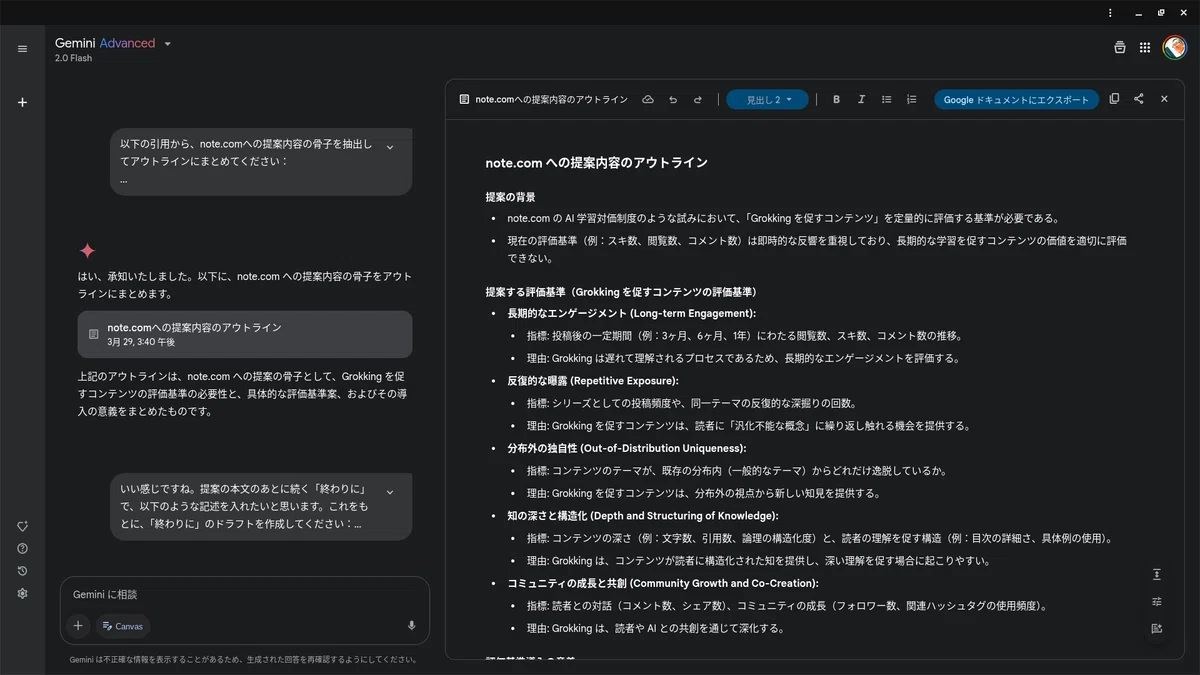This screenshot has height=675, width=1200.
Task: Start a new chat with plus icon
Action: (x=22, y=102)
